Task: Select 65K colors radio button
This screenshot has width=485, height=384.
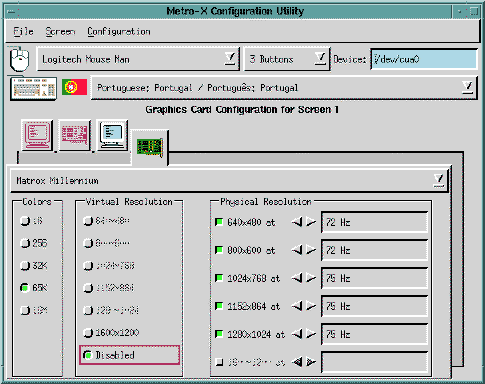Action: pyautogui.click(x=25, y=288)
